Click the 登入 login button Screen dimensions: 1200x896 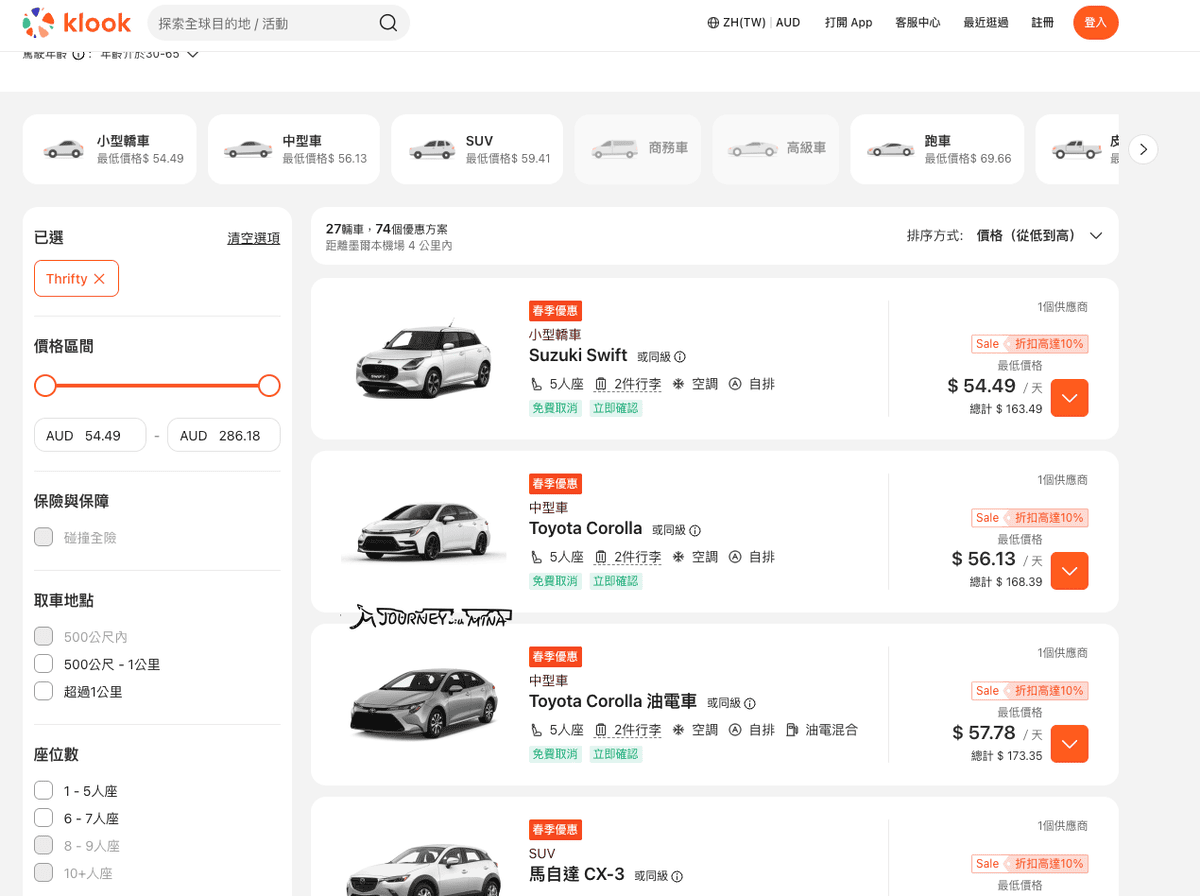[x=1096, y=22]
